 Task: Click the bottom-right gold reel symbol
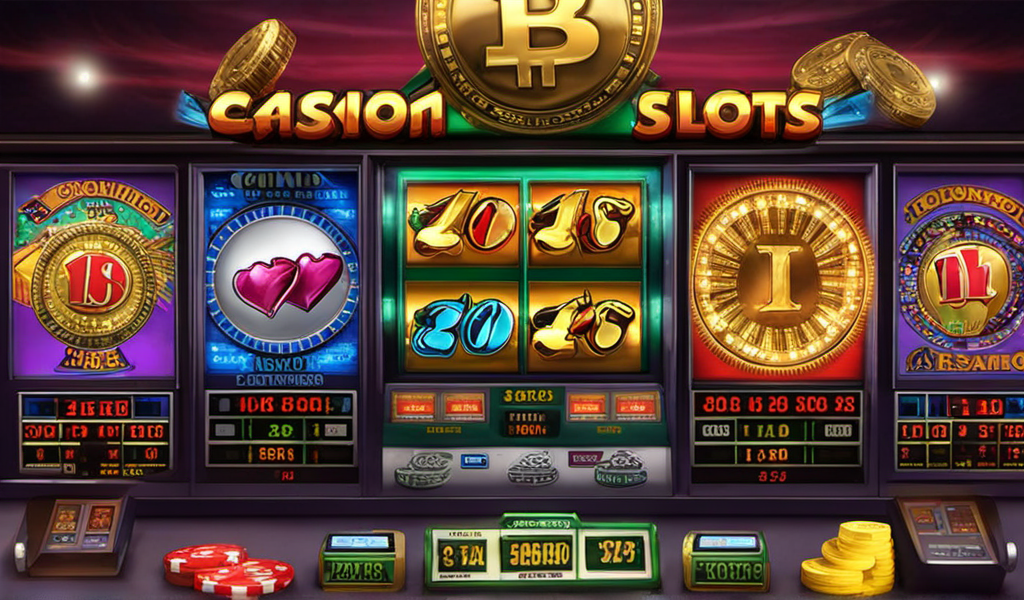click(x=584, y=326)
